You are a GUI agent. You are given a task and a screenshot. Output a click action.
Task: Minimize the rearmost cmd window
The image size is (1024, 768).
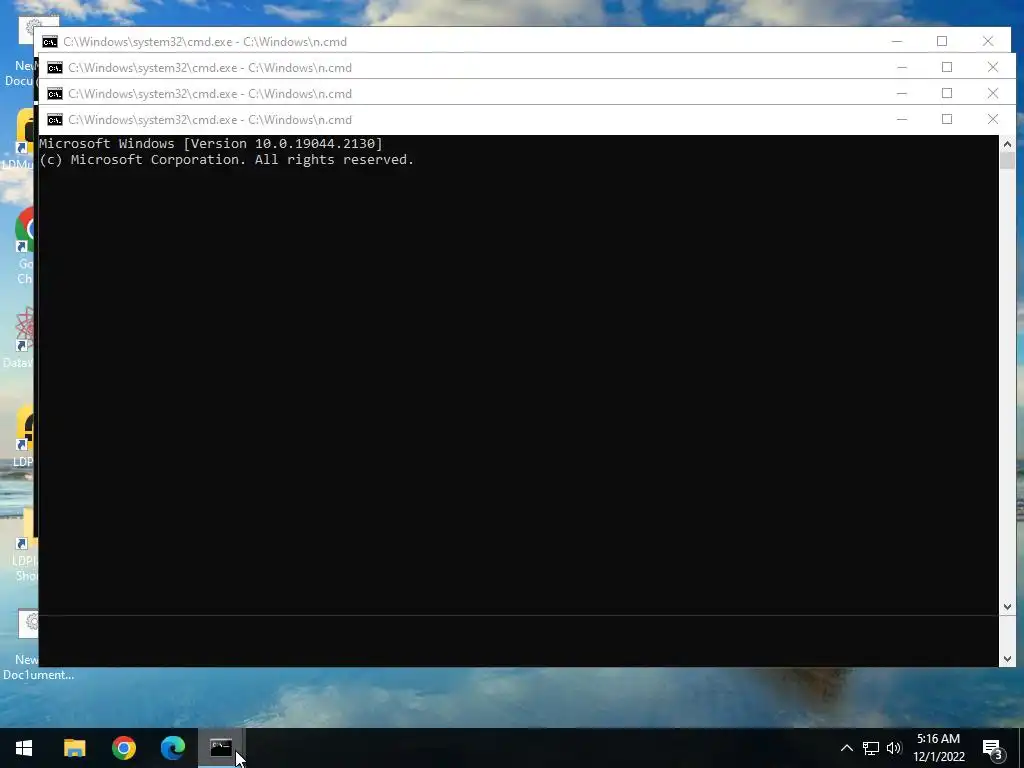pos(897,41)
